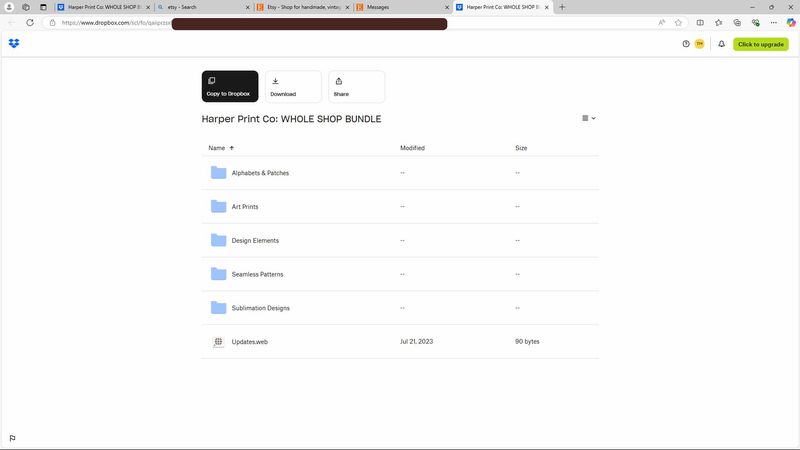The image size is (800, 450).
Task: Click the Updates.web file icon
Action: tap(218, 342)
